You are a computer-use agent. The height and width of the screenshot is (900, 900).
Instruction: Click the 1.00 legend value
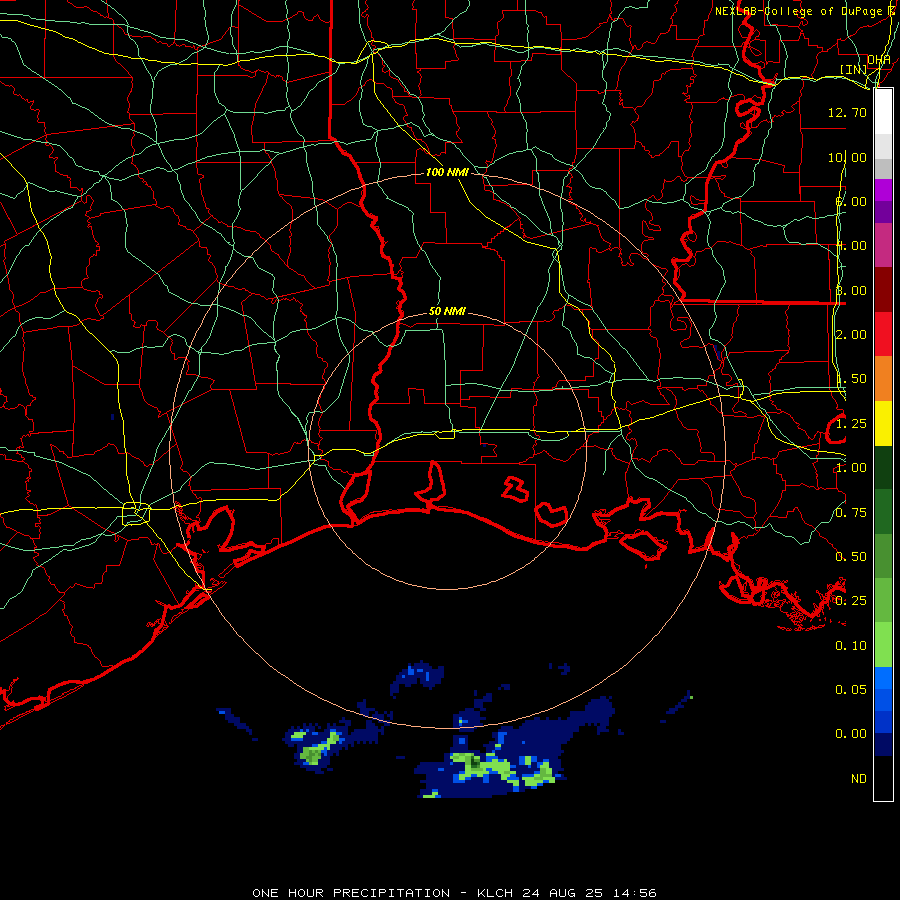click(851, 468)
